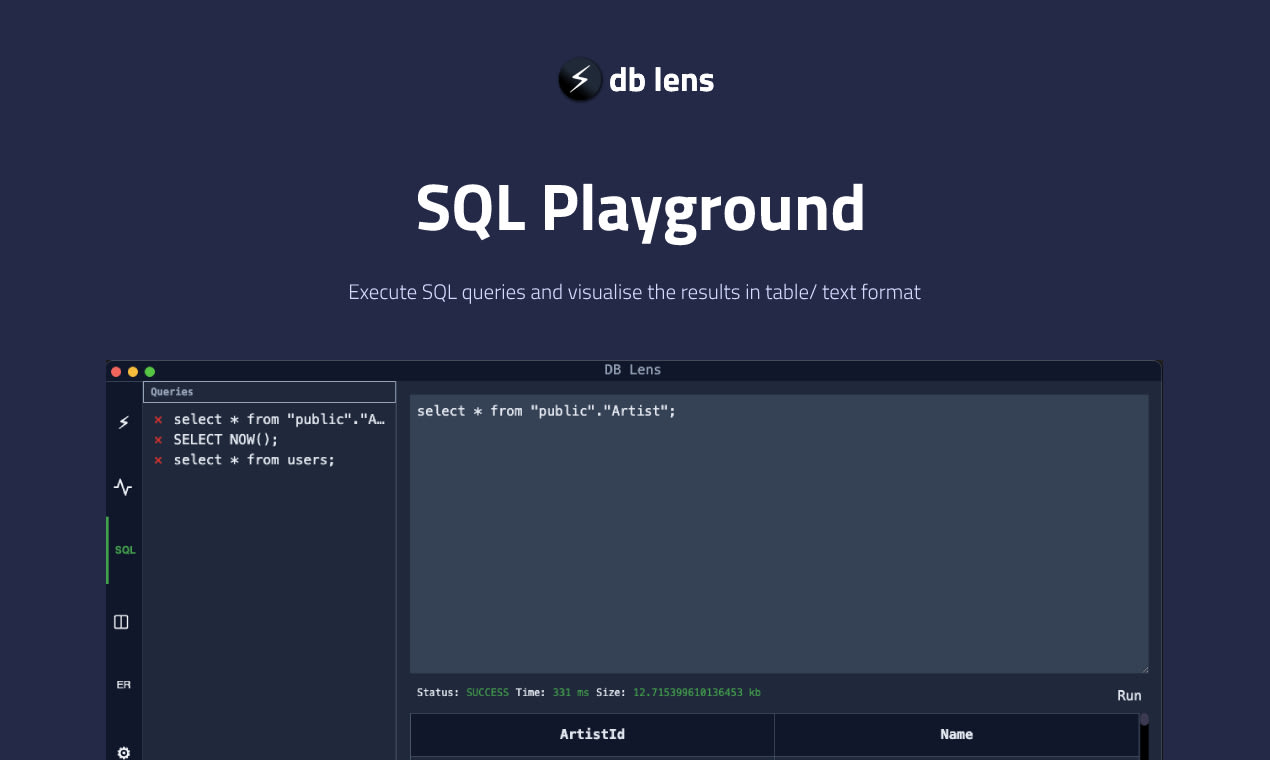The height and width of the screenshot is (760, 1270).
Task: Click the 331 ms time value
Action: (571, 692)
